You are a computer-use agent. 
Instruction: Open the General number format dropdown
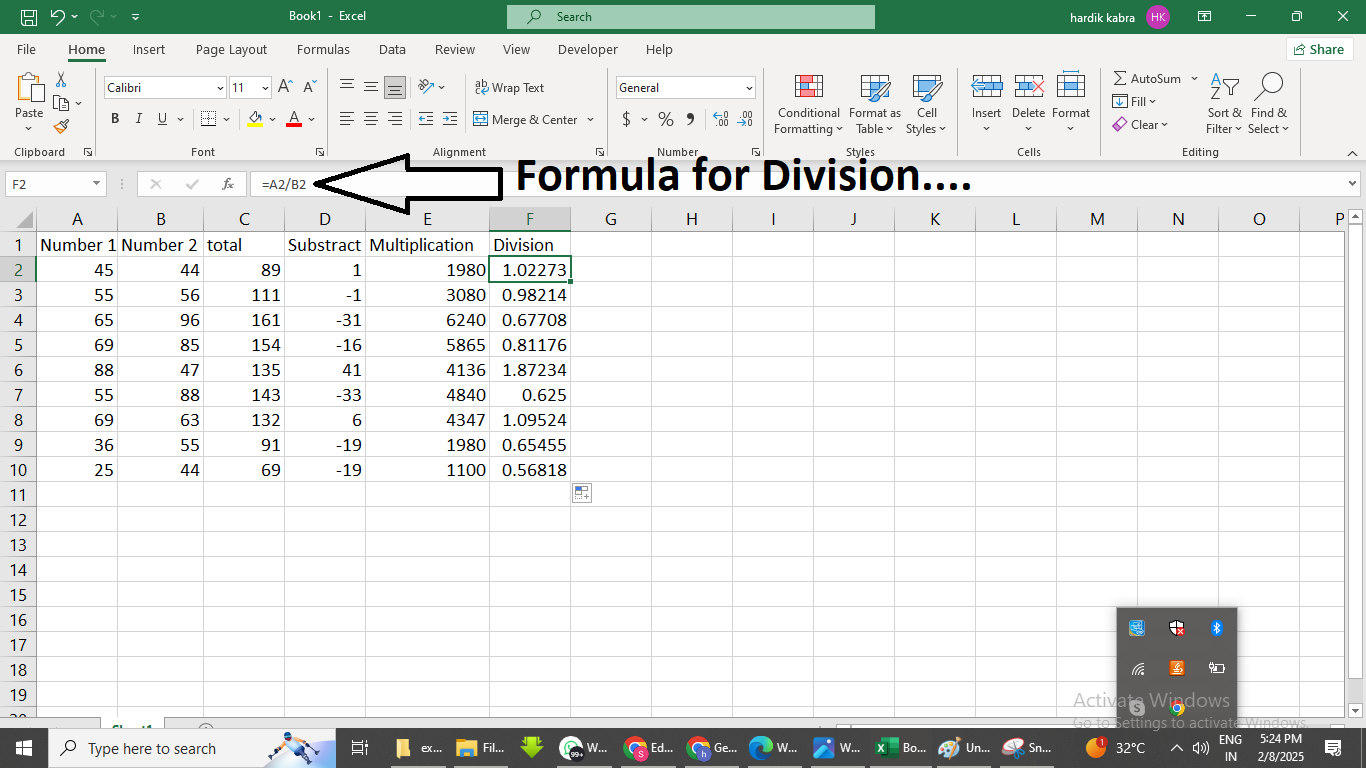tap(749, 88)
